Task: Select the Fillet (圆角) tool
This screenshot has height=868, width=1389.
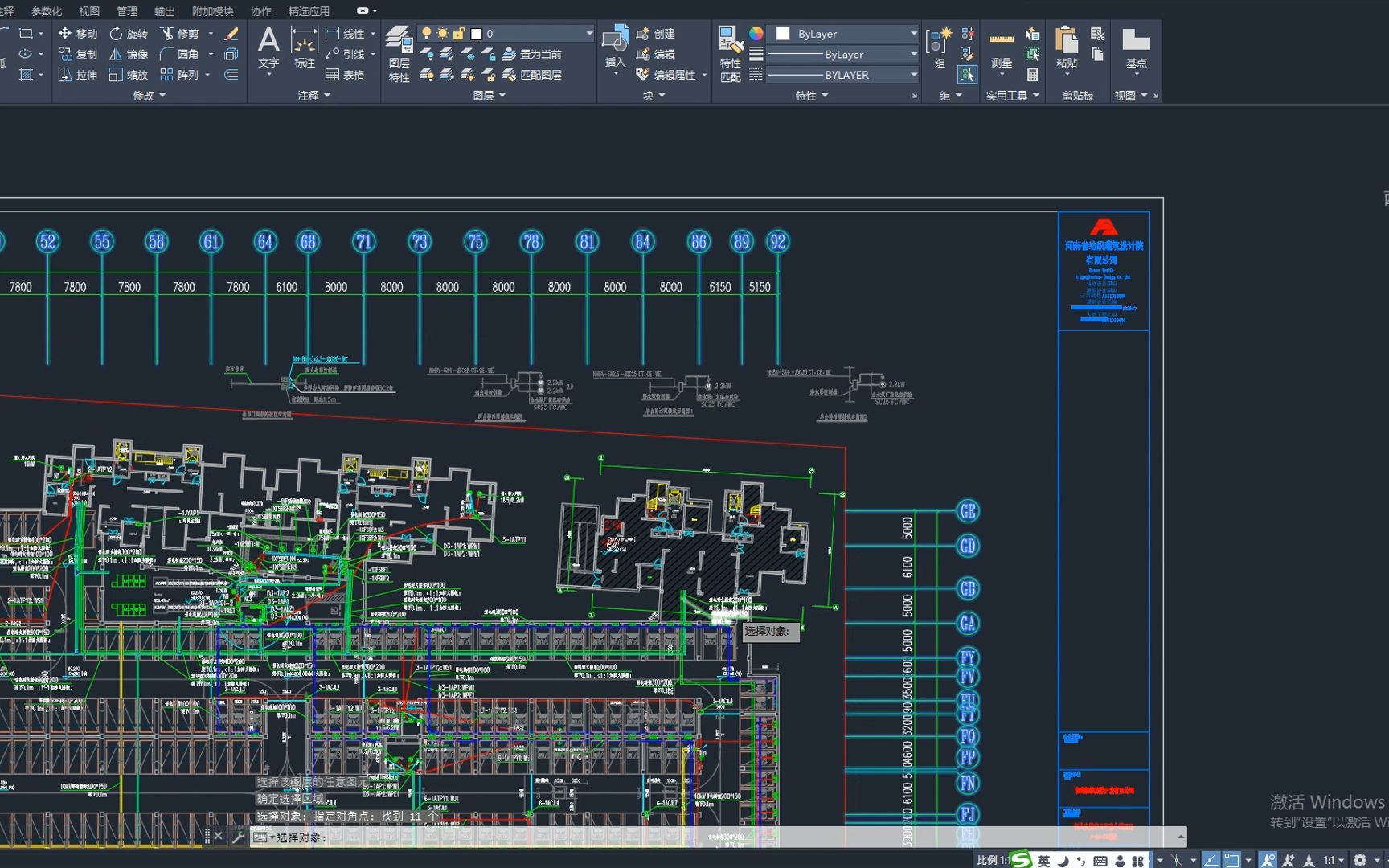Action: point(180,54)
